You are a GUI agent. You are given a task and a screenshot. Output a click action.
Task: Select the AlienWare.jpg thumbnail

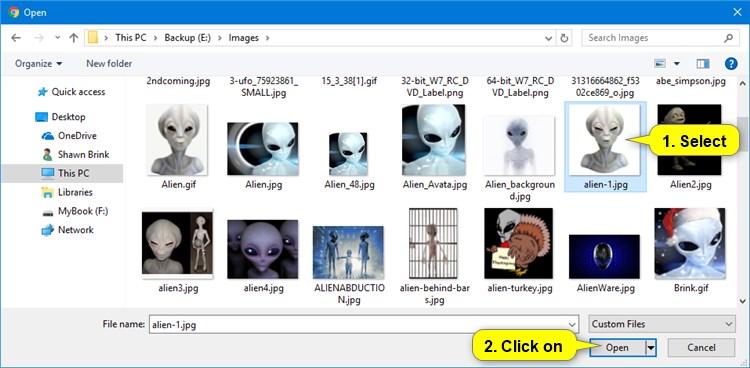[x=605, y=256]
